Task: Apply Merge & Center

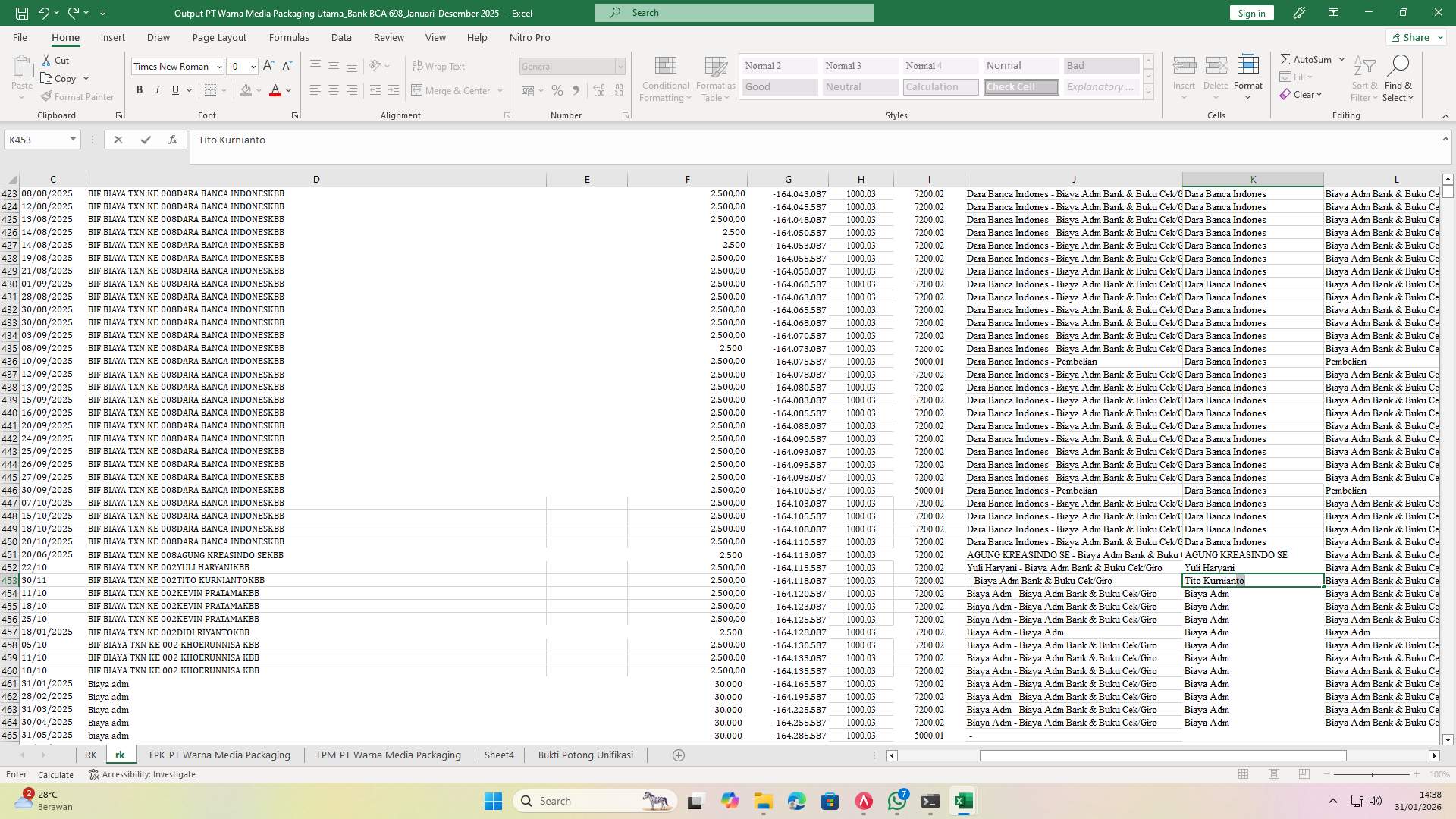Action: click(x=453, y=90)
